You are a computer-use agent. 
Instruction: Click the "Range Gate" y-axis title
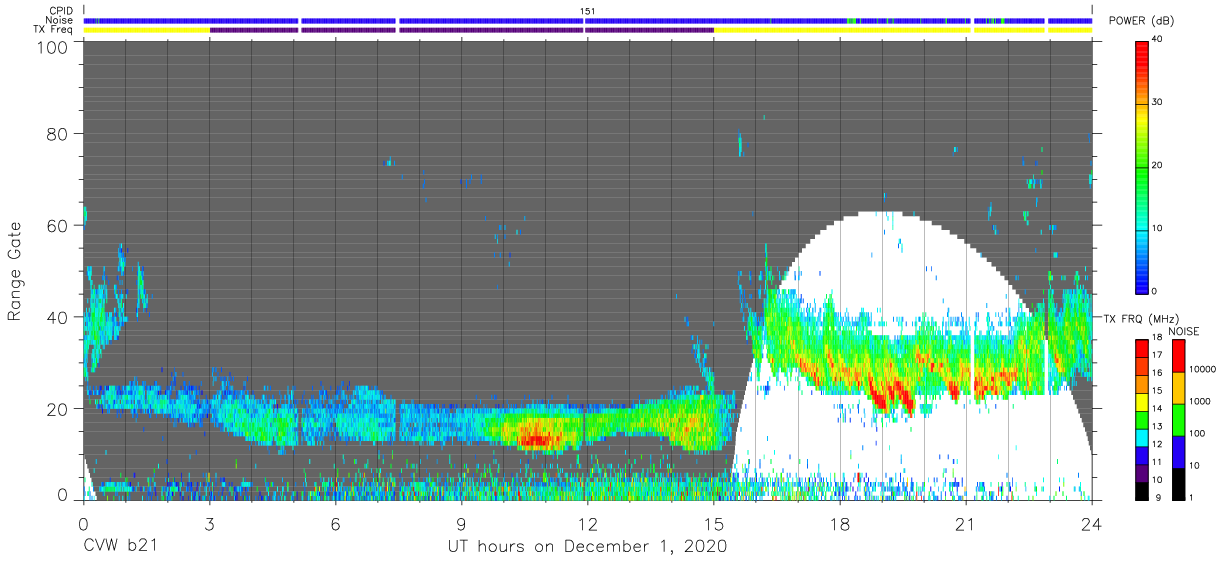tap(15, 271)
